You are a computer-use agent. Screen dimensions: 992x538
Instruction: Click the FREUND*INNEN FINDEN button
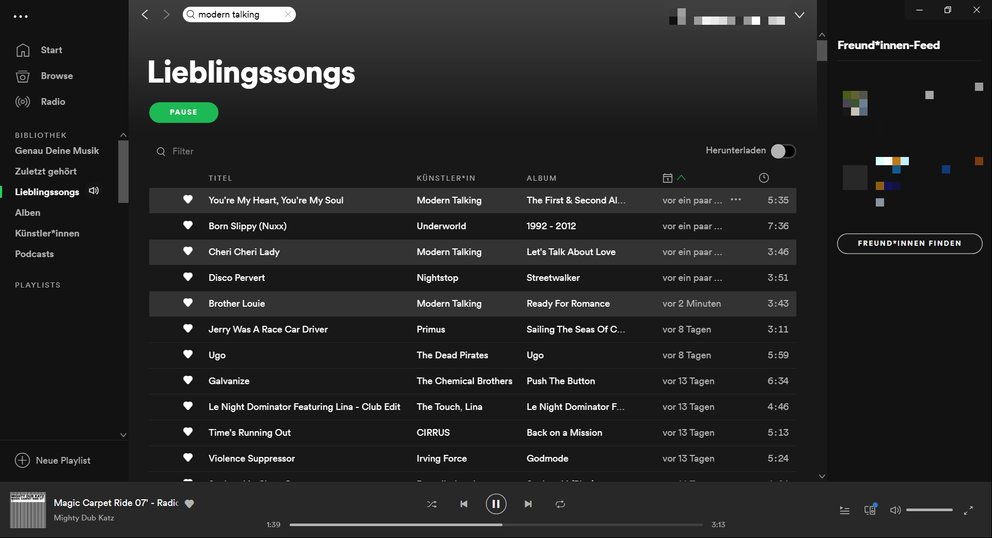tap(909, 243)
